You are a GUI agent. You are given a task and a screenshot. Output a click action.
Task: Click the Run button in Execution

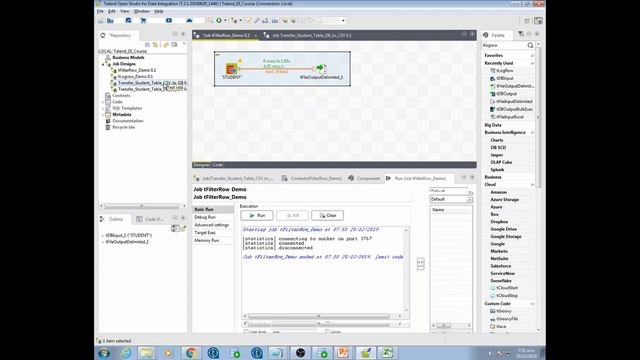257,216
